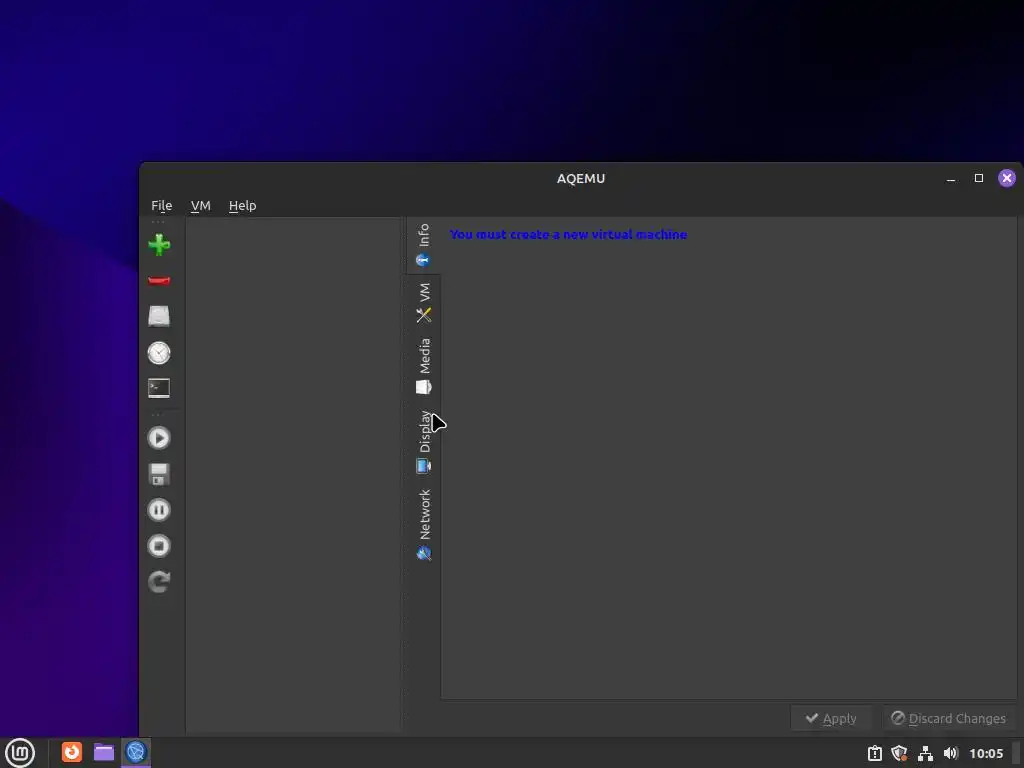Click the Apply button
The image size is (1024, 768).
(x=831, y=718)
